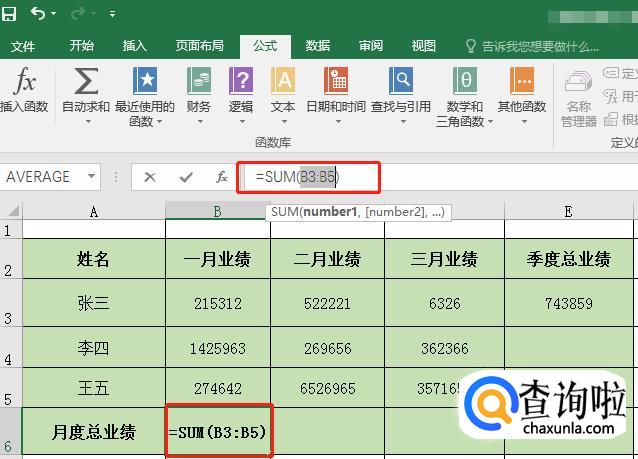Click the fx button beside formula bar
This screenshot has height=459, width=638.
[x=222, y=177]
